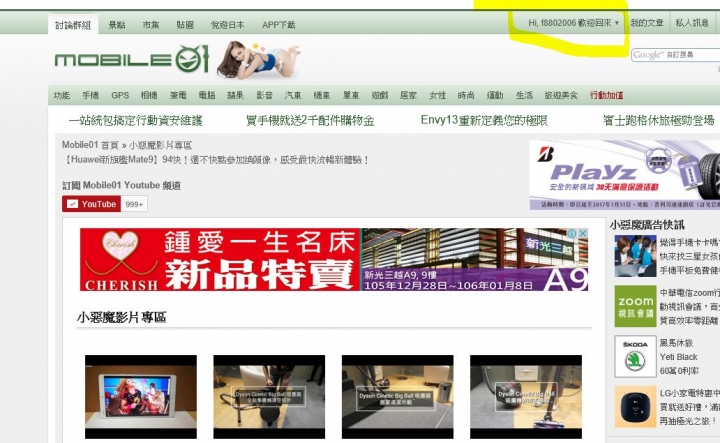The width and height of the screenshot is (720, 443).
Task: Open the Huawei Mate9 announcement link
Action: [x=215, y=160]
